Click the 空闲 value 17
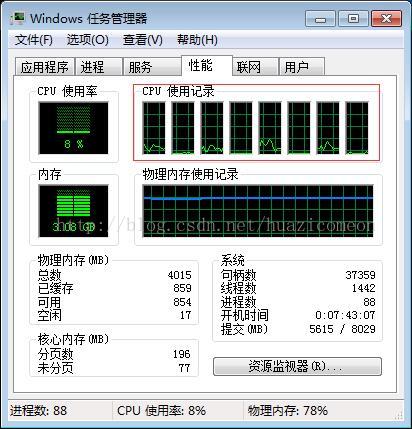This screenshot has width=412, height=429. pyautogui.click(x=186, y=315)
